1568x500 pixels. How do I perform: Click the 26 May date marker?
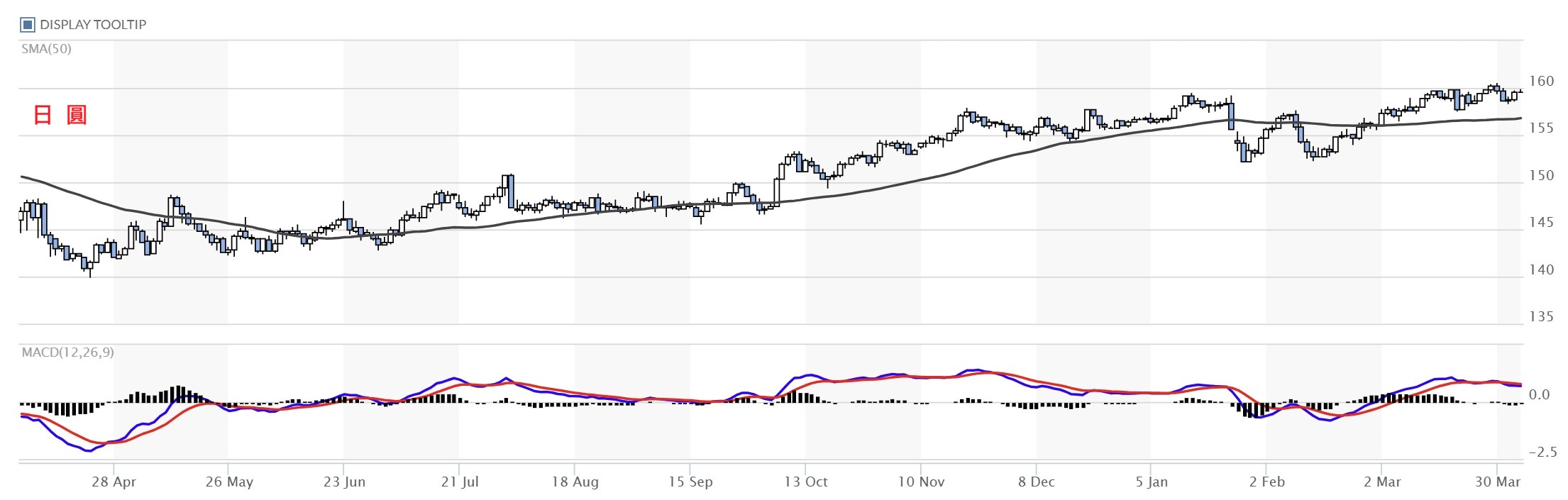coord(229,482)
